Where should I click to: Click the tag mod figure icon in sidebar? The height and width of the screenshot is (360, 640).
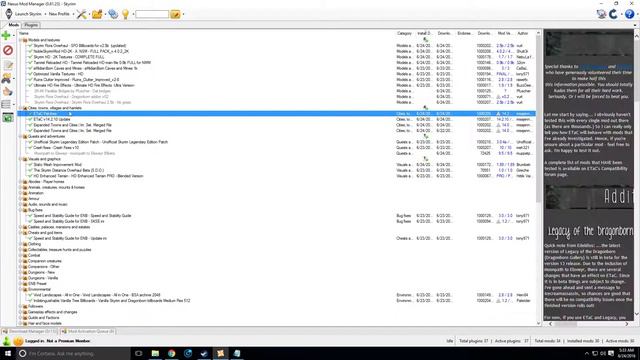coord(7,78)
